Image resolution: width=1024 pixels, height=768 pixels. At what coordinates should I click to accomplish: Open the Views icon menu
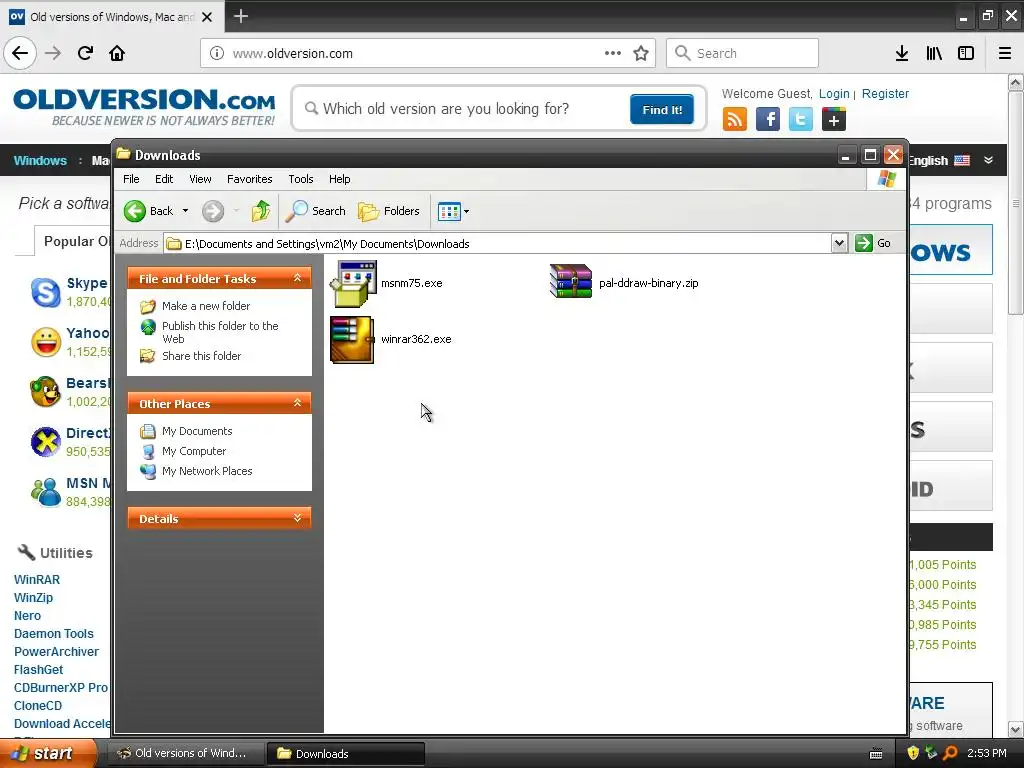point(453,211)
